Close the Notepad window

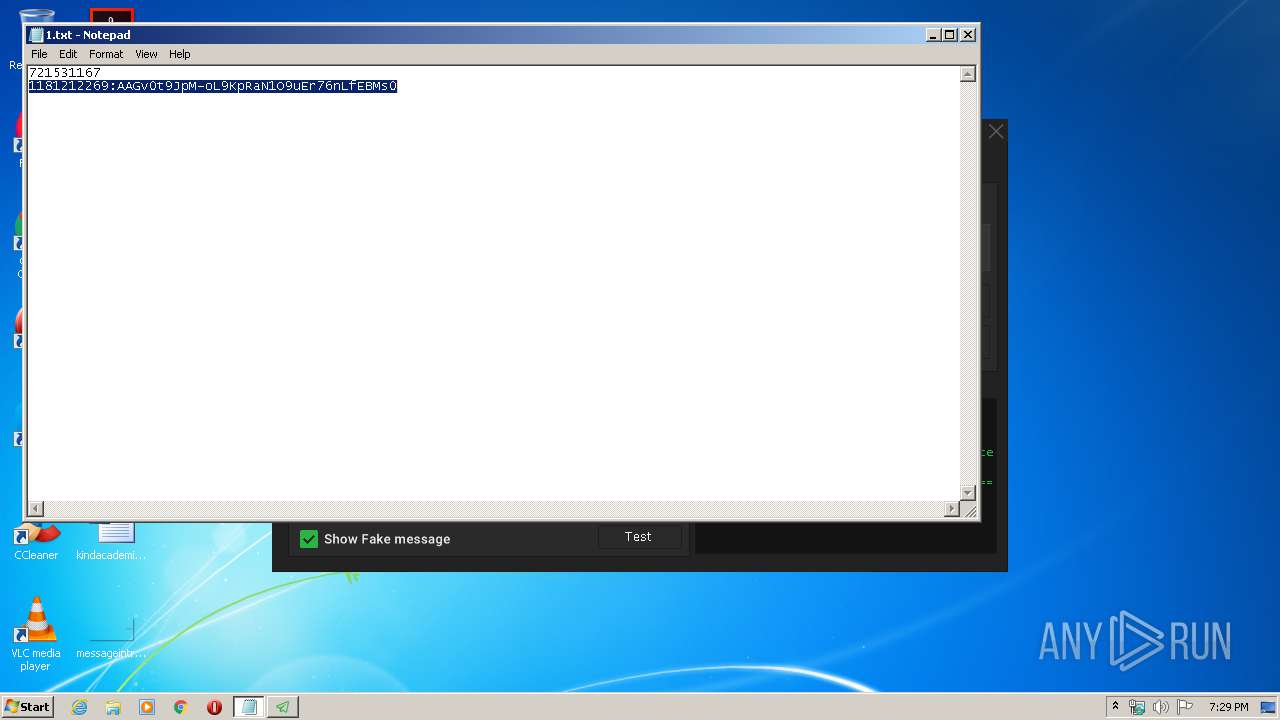[967, 34]
